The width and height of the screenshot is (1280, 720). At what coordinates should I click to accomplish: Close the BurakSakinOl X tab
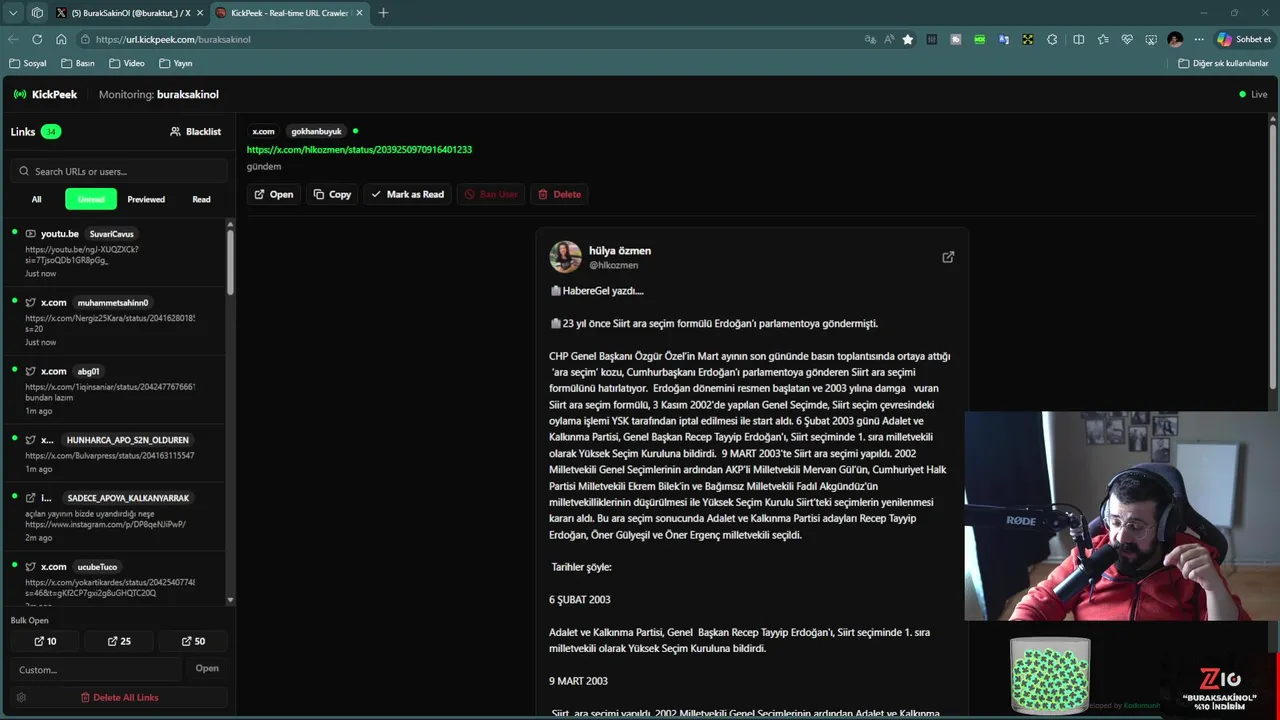pyautogui.click(x=198, y=13)
